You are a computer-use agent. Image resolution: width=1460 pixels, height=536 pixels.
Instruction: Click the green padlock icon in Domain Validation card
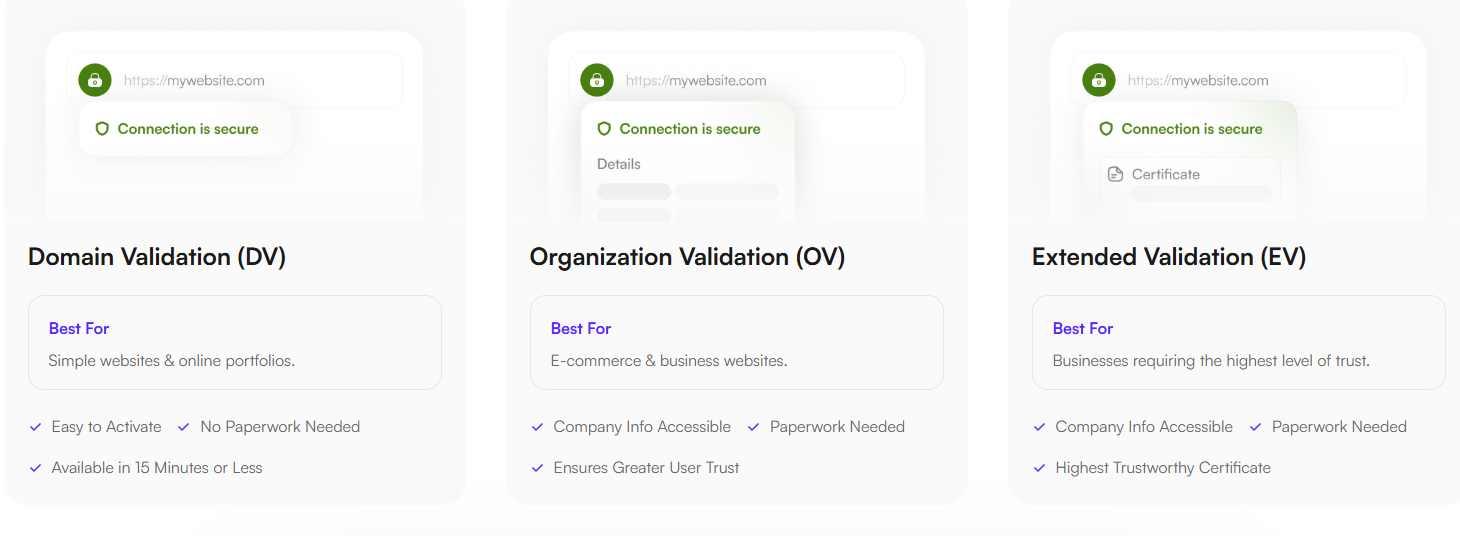click(95, 80)
